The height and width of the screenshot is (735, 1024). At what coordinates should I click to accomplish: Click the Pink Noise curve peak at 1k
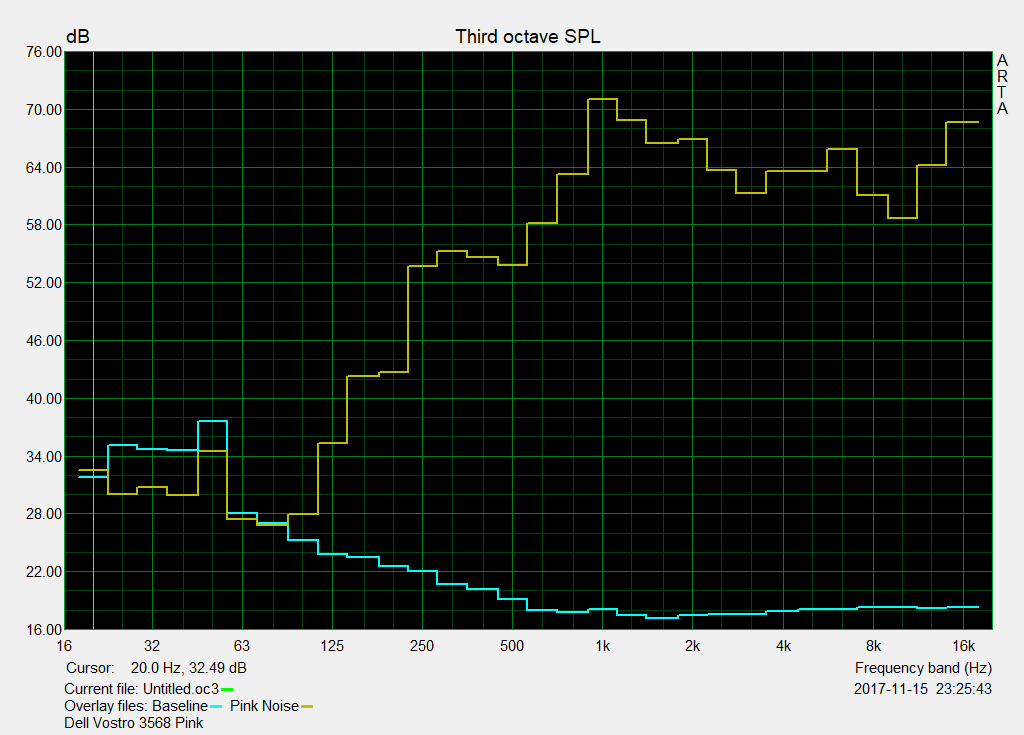pyautogui.click(x=602, y=99)
